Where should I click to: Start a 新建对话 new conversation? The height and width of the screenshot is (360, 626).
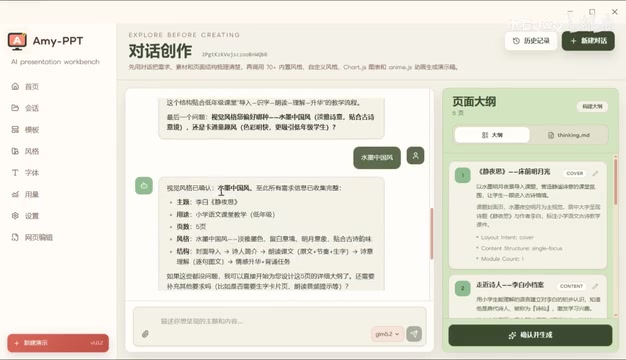click(588, 41)
